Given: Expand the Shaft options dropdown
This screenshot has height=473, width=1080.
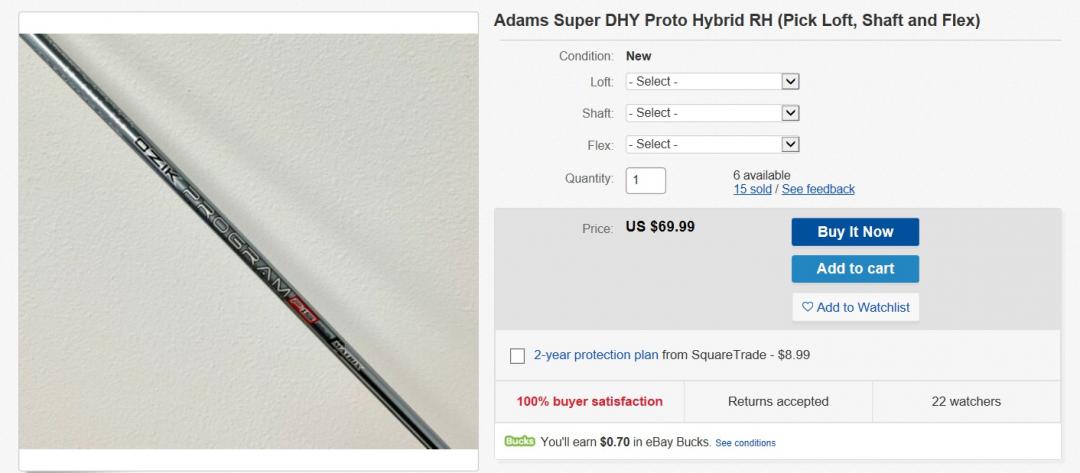Looking at the screenshot, I should [712, 113].
